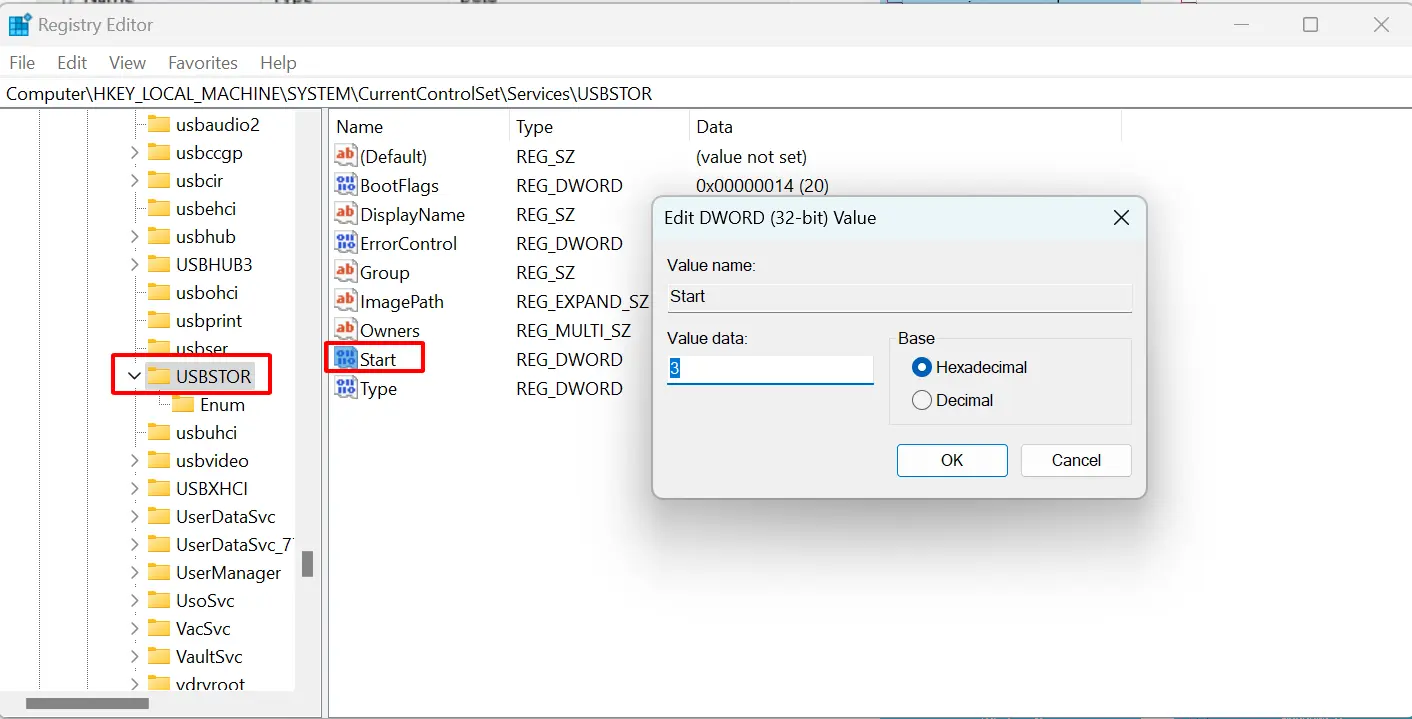Screen dimensions: 1412x719
Task: Click the Owners multi-string value icon
Action: (x=345, y=330)
